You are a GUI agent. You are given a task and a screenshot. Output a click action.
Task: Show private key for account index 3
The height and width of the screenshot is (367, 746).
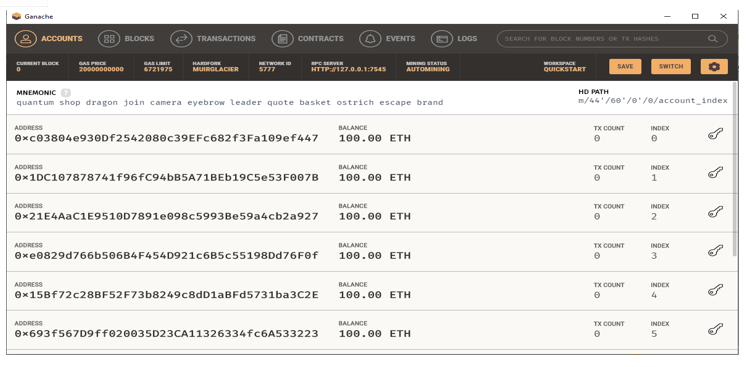pos(715,251)
